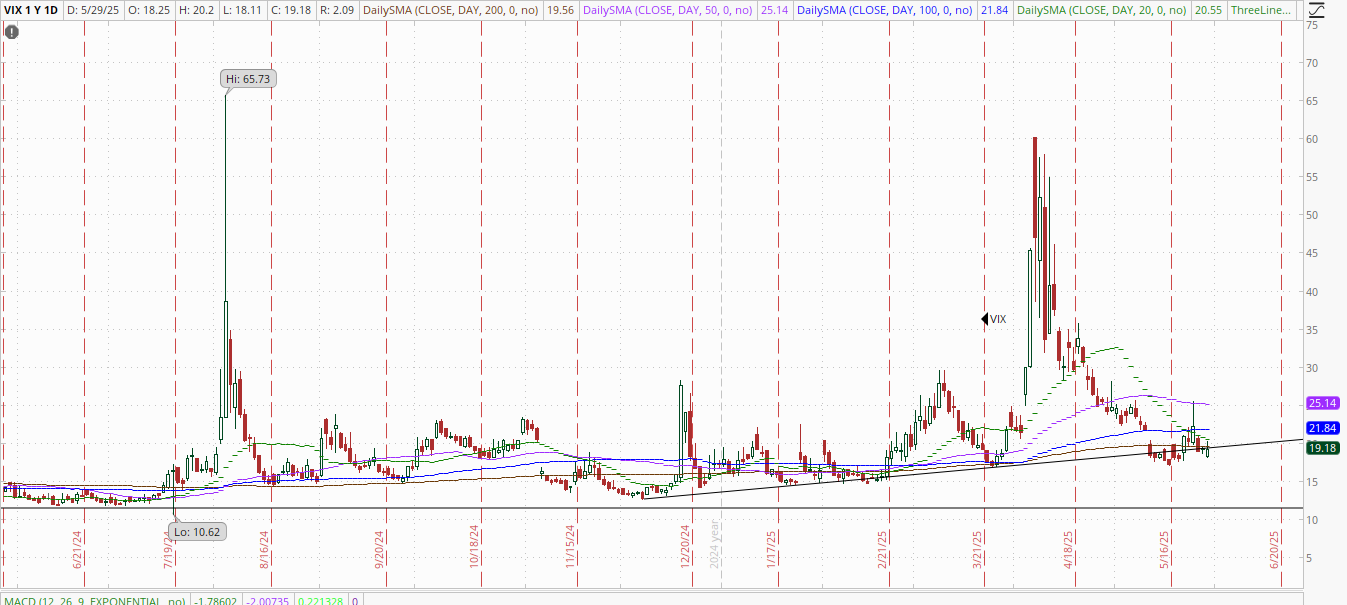Click the 21.84 price axis tag
Image resolution: width=1347 pixels, height=605 pixels.
[x=1322, y=429]
